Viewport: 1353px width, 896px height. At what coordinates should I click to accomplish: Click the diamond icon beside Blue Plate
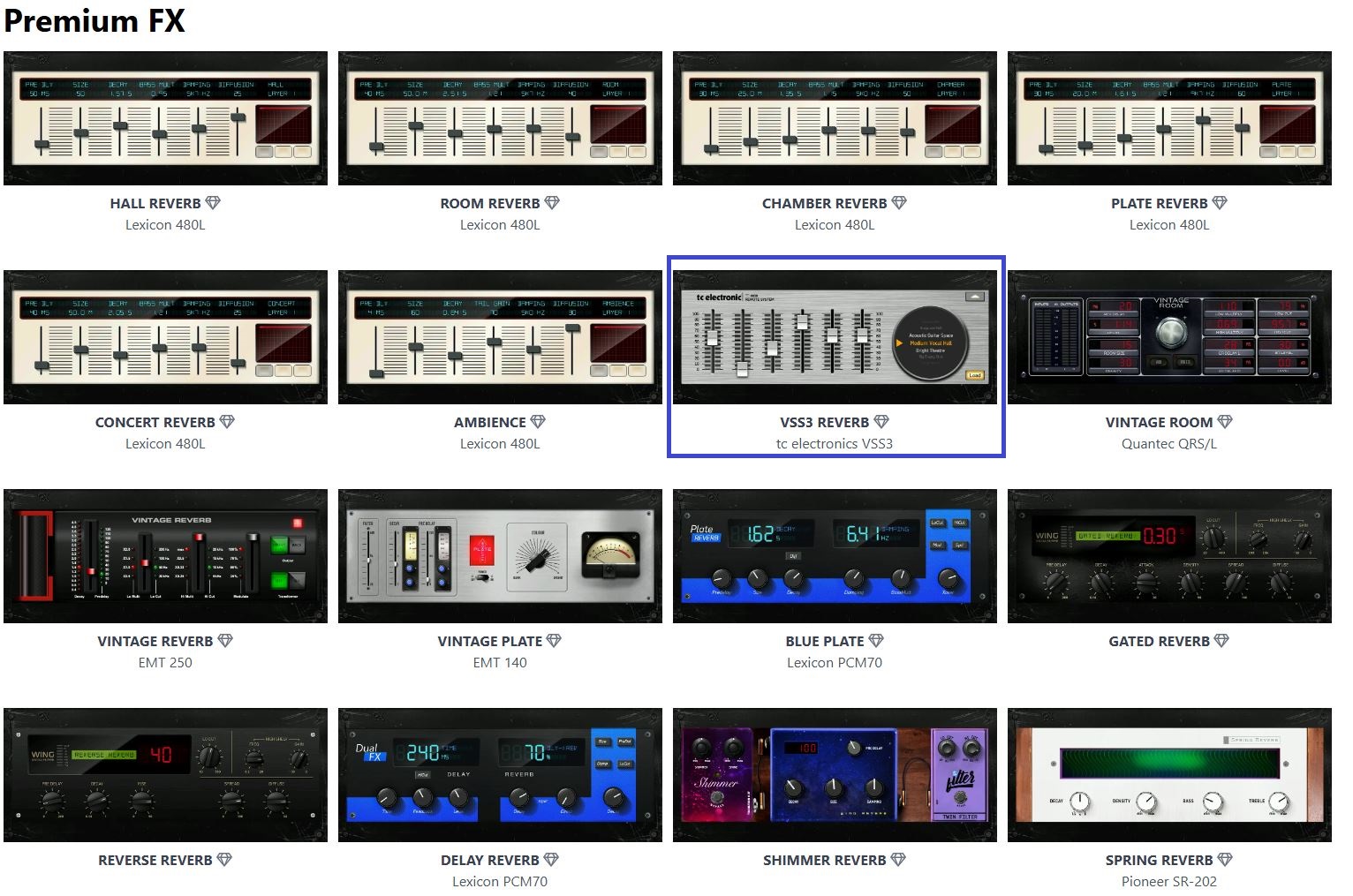click(876, 641)
